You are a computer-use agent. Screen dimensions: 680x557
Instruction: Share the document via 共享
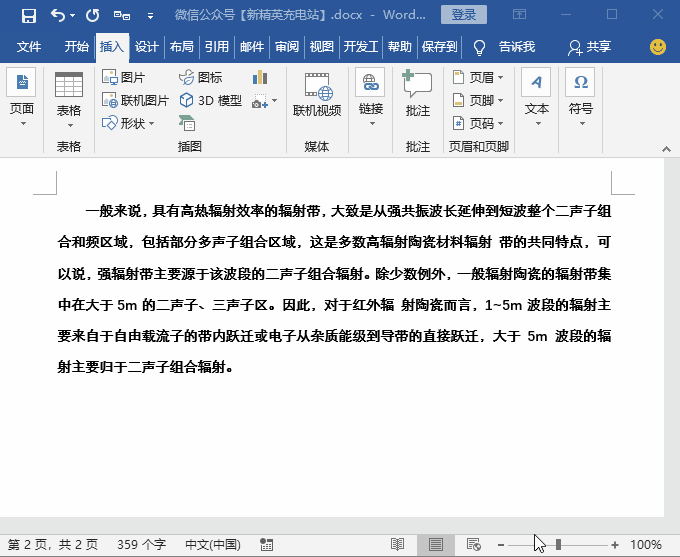[589, 46]
